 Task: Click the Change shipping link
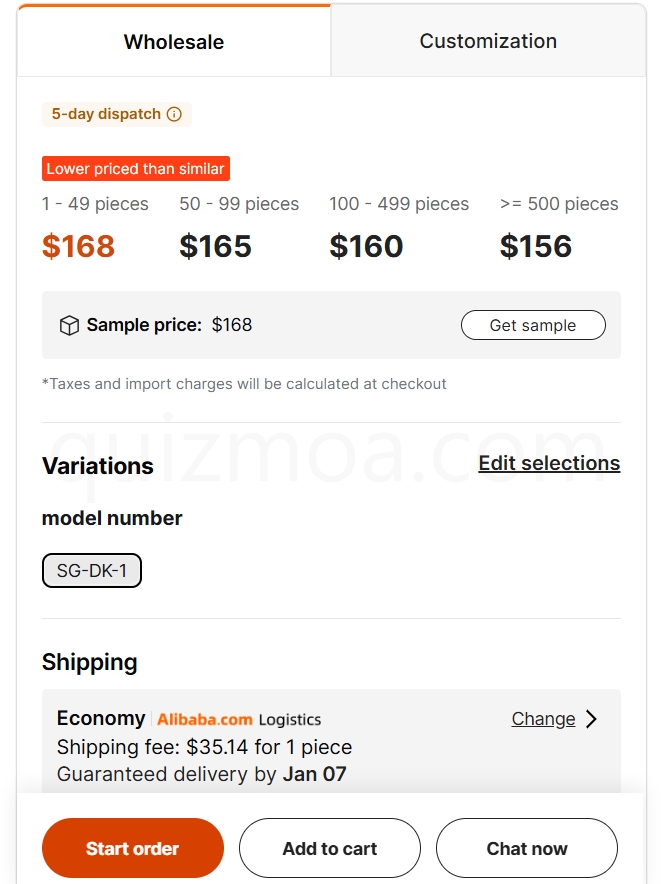point(543,719)
